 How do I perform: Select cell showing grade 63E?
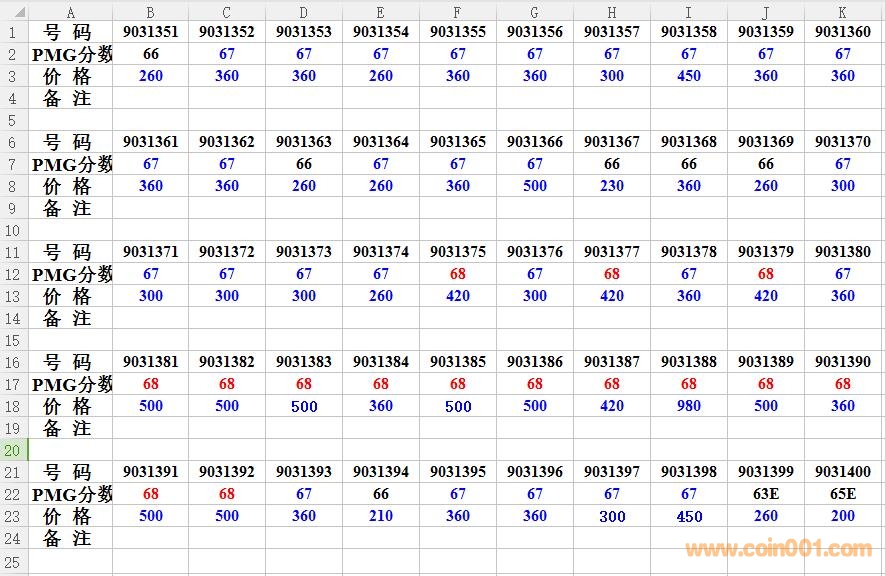tap(765, 494)
